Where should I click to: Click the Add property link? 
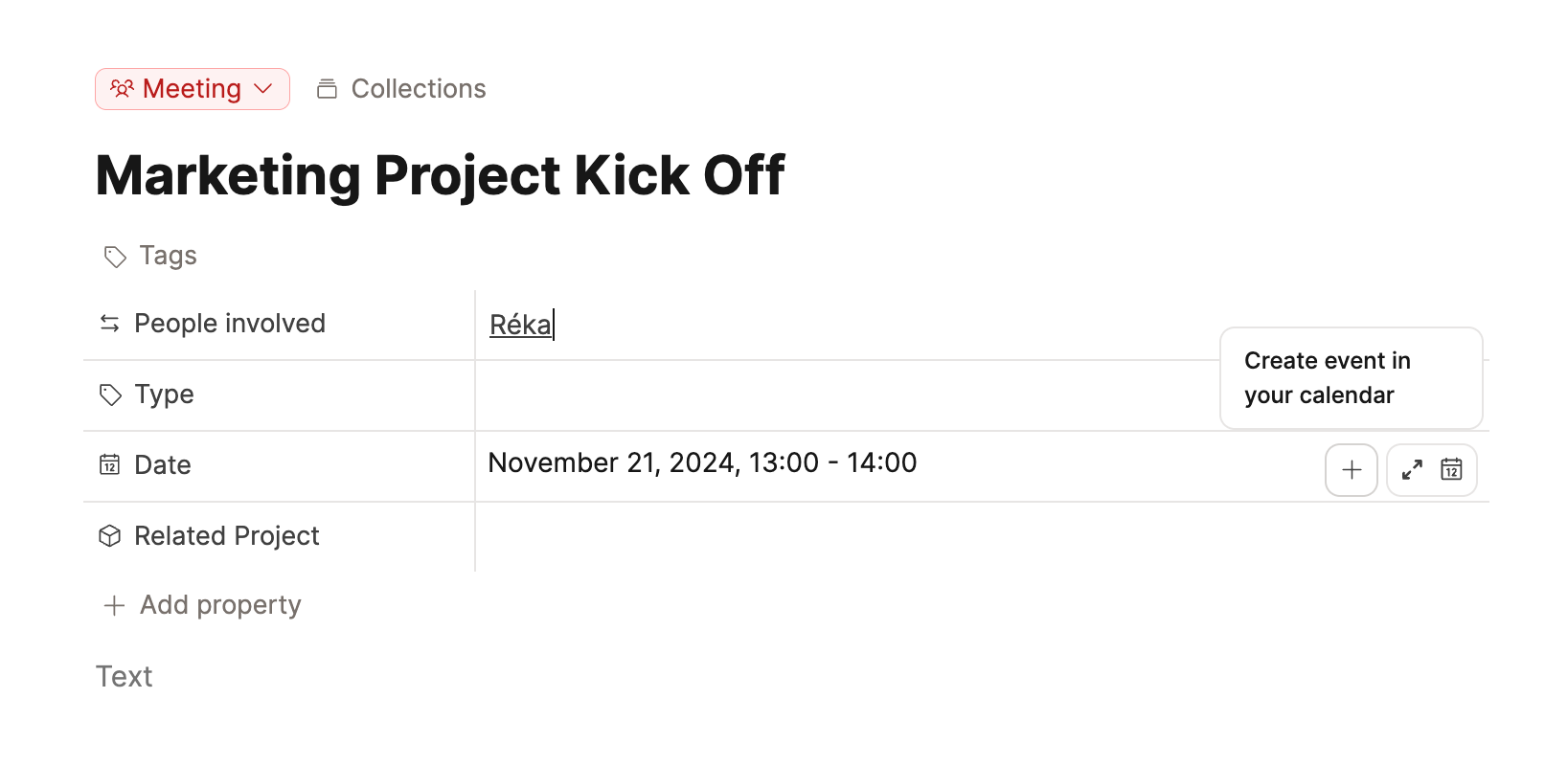pos(219,605)
